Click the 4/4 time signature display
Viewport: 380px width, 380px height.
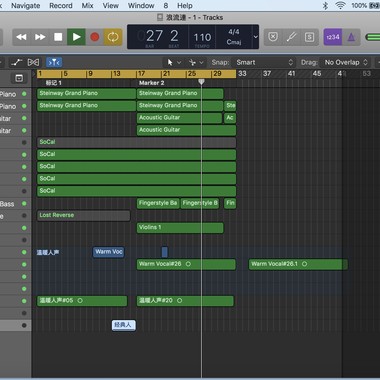click(x=234, y=32)
